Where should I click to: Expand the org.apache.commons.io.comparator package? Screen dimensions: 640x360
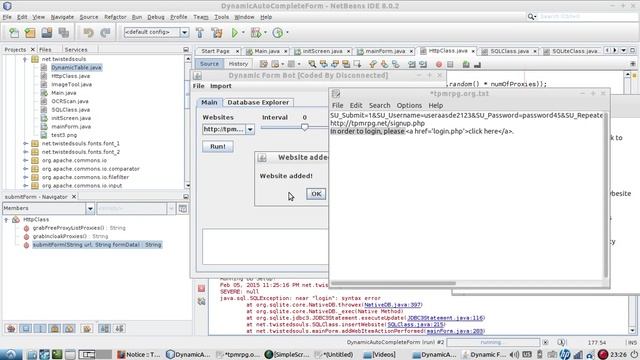pos(25,169)
